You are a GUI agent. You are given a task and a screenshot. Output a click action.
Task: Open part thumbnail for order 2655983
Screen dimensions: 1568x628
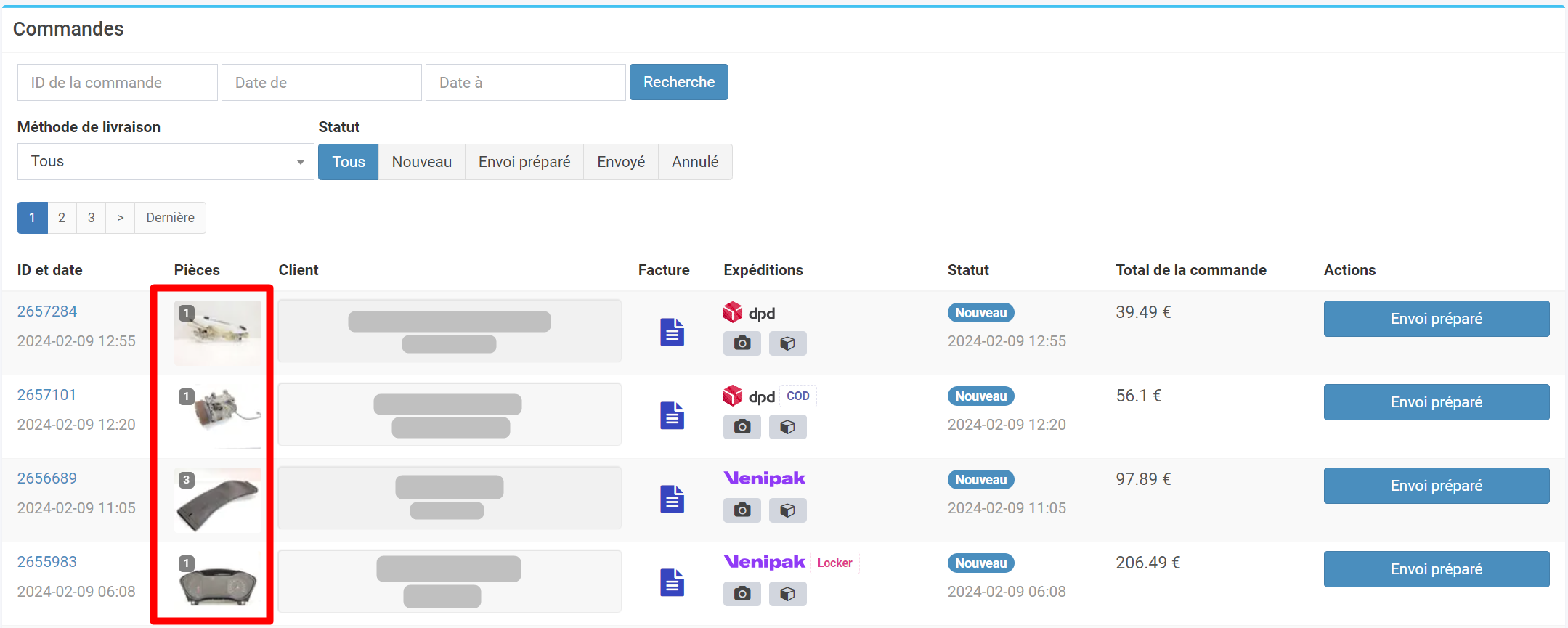pos(217,583)
